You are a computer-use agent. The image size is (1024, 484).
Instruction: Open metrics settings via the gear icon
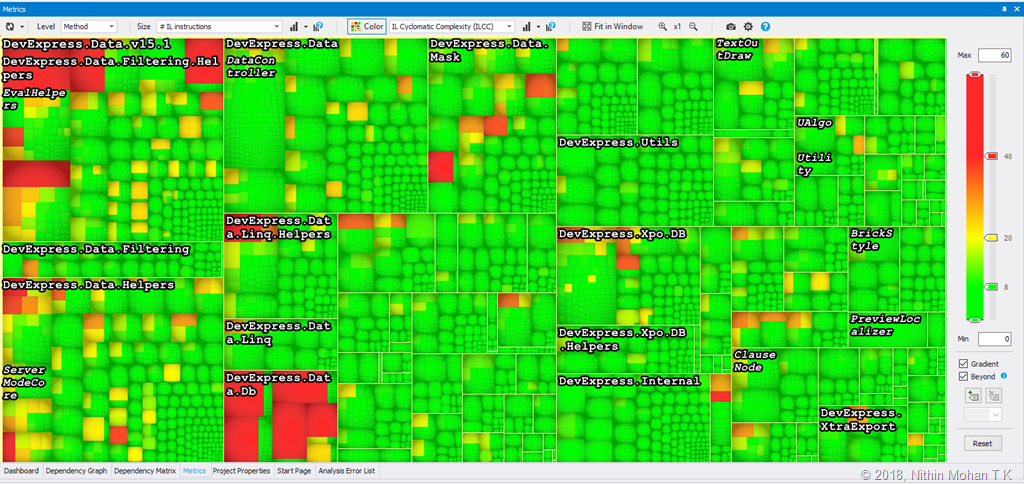[x=748, y=26]
